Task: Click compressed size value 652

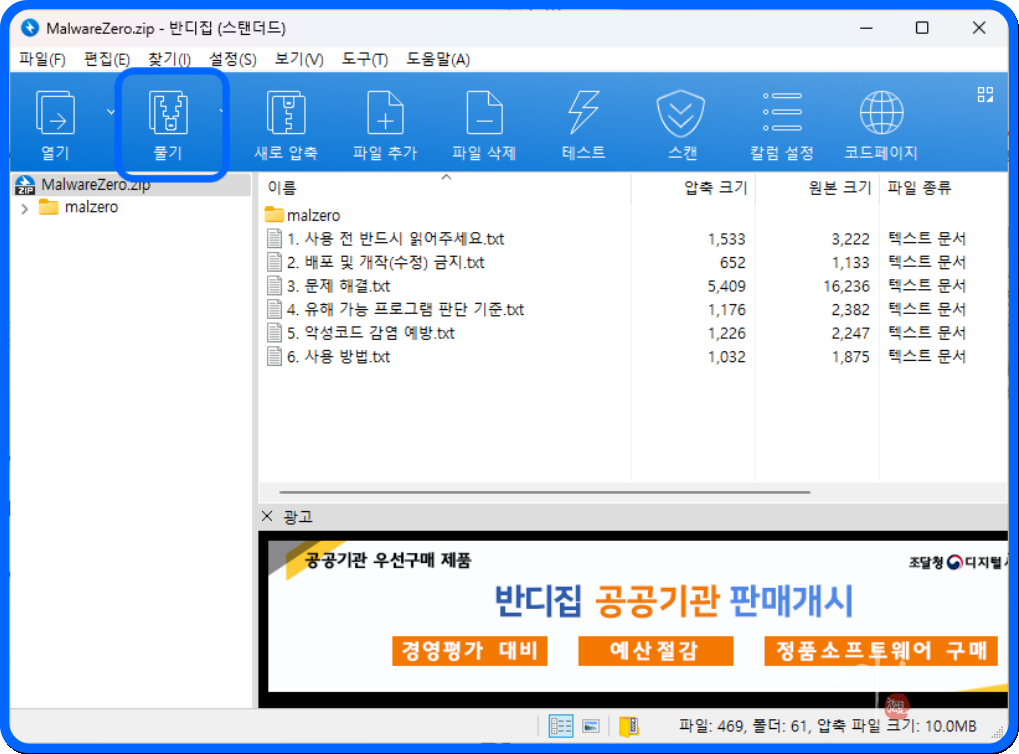Action: (732, 263)
